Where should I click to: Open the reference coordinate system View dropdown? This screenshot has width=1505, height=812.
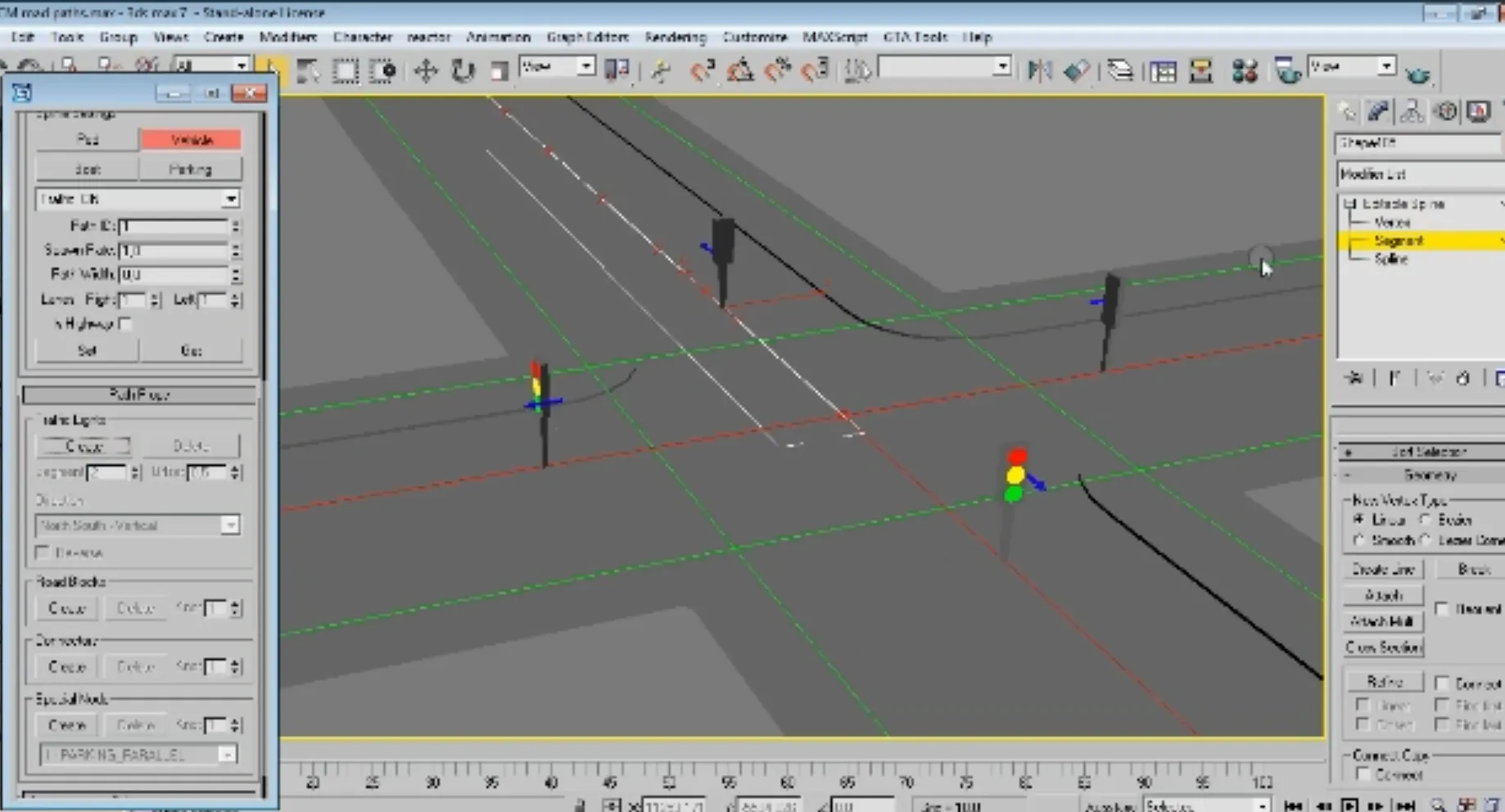click(585, 66)
